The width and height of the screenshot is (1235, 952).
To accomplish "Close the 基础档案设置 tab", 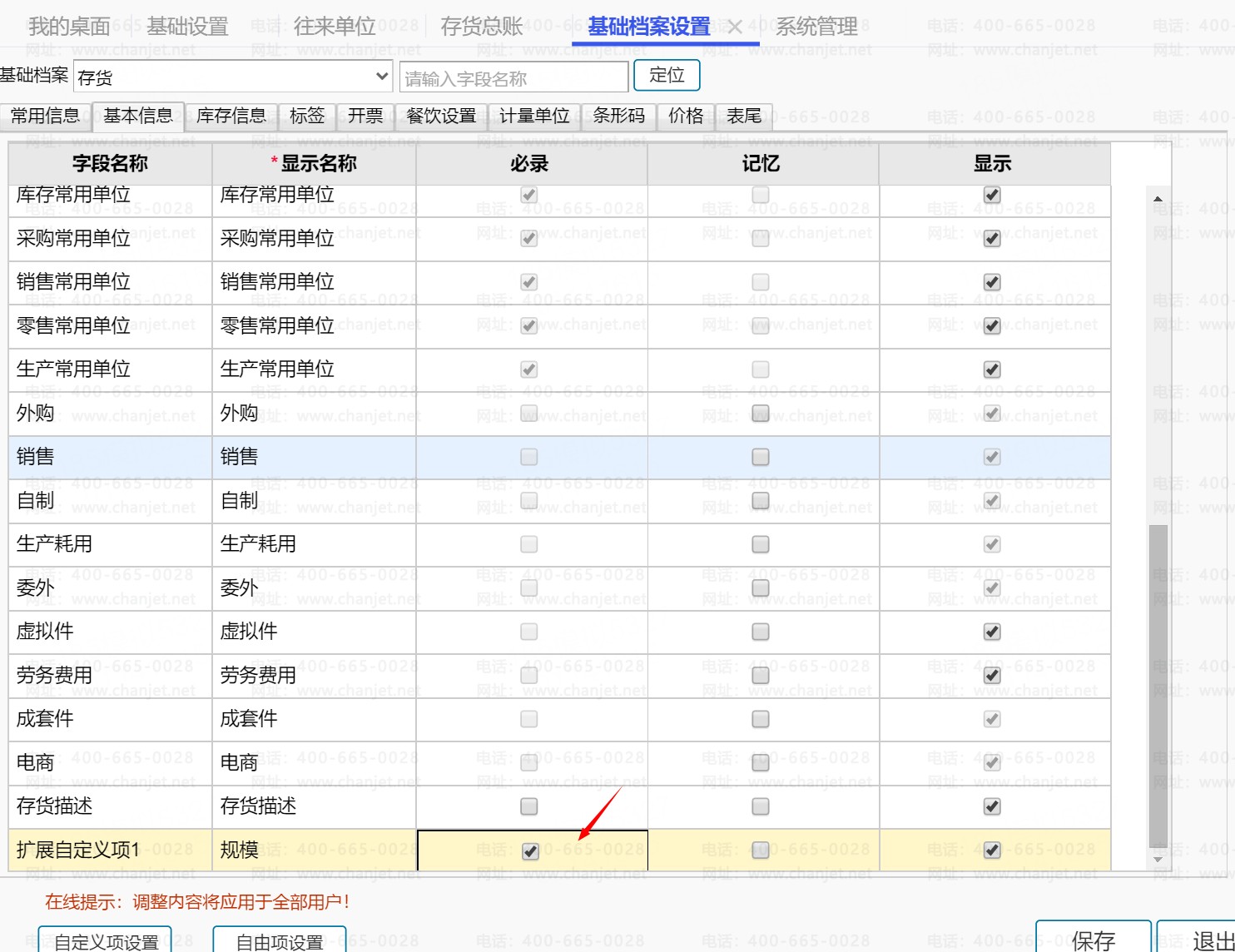I will (735, 27).
